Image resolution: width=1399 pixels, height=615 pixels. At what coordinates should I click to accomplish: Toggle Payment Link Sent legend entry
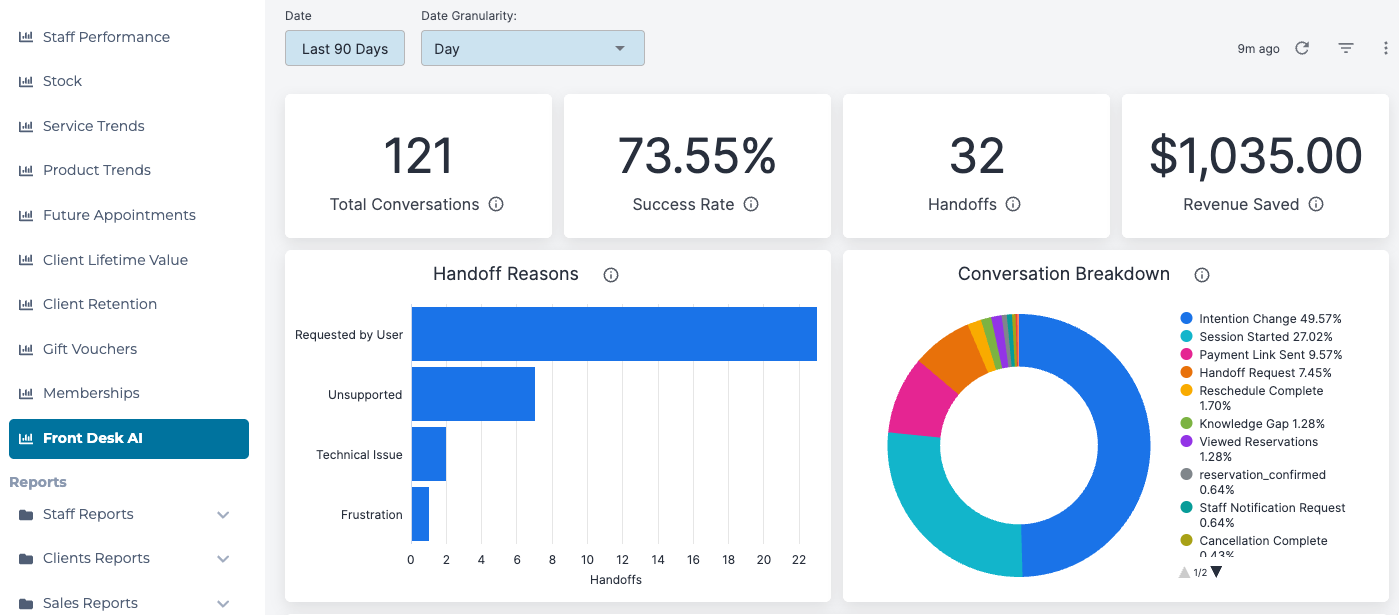tap(1261, 355)
